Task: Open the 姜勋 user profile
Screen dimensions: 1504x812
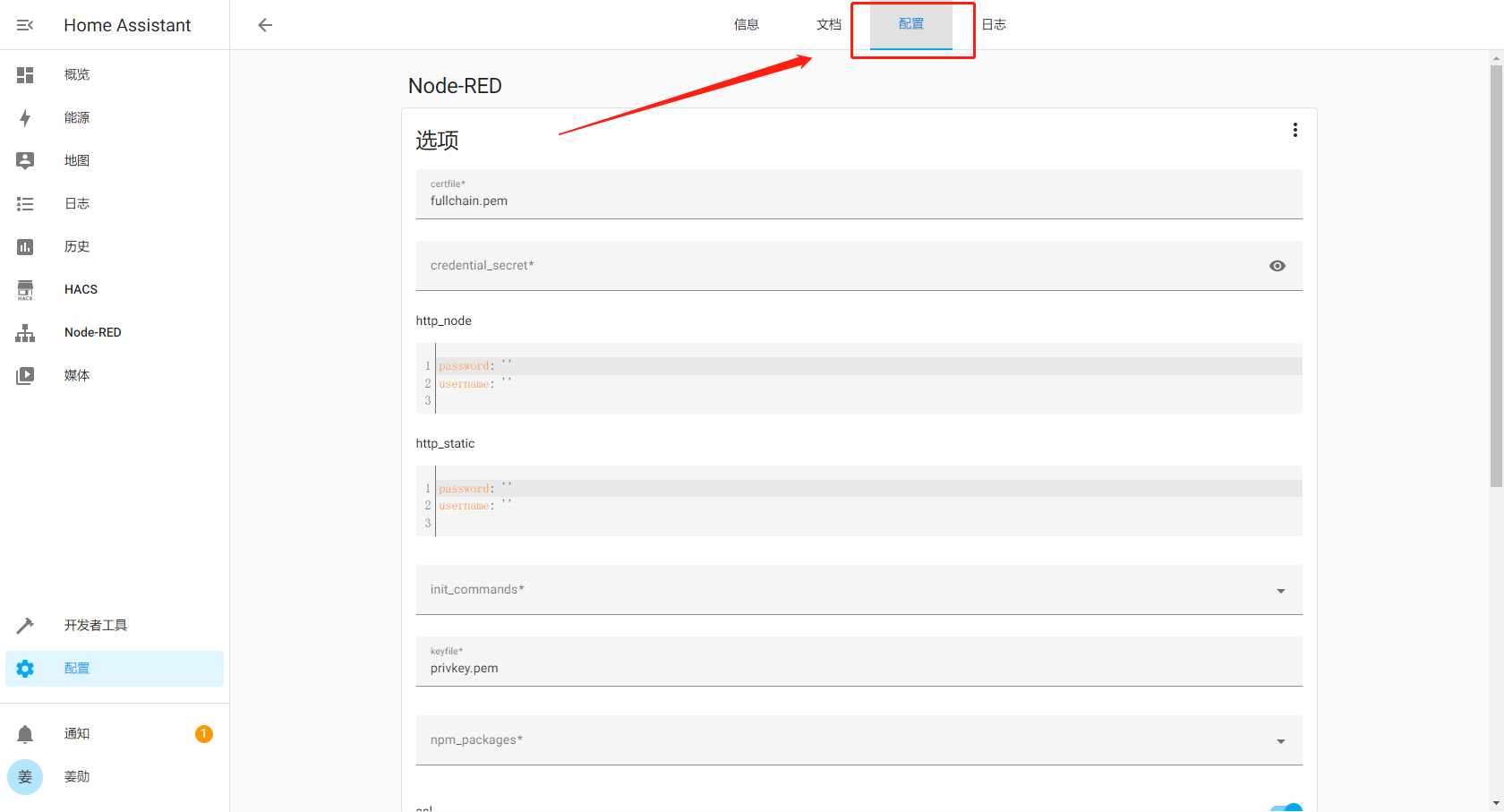Action: pos(77,777)
